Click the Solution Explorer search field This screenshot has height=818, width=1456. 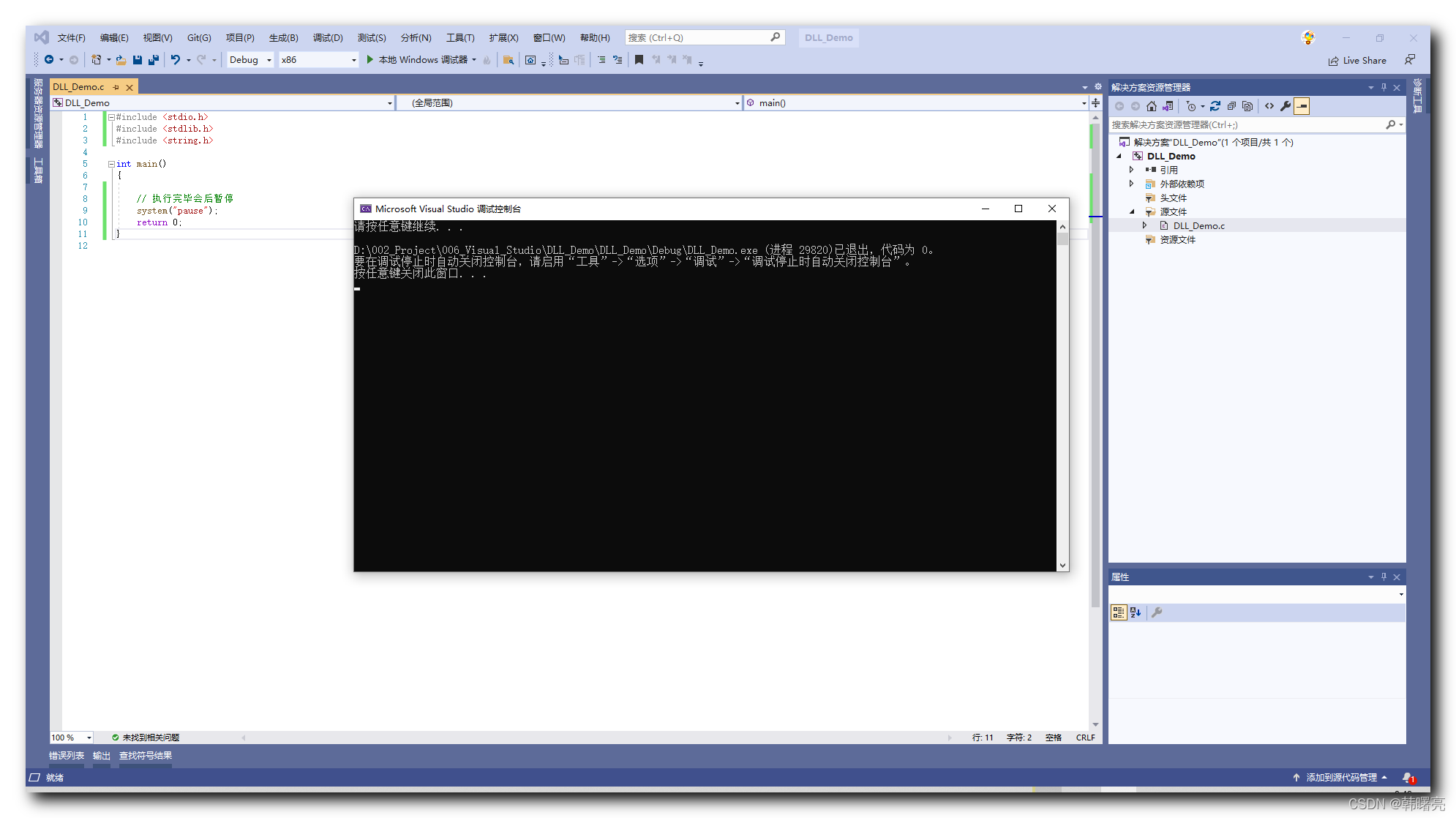tap(1256, 125)
